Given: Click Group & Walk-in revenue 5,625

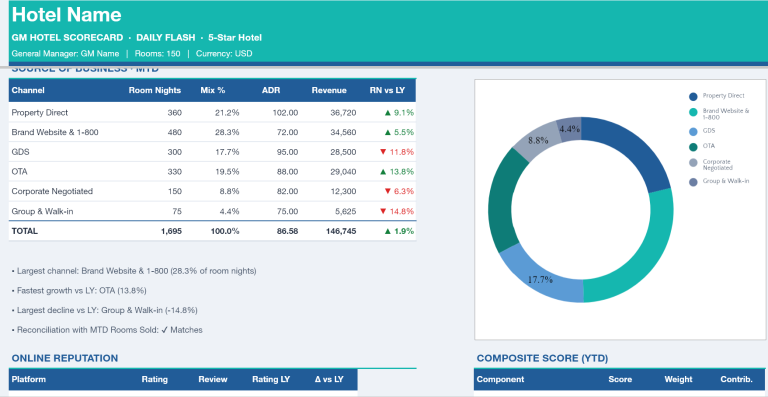Looking at the screenshot, I should (345, 211).
